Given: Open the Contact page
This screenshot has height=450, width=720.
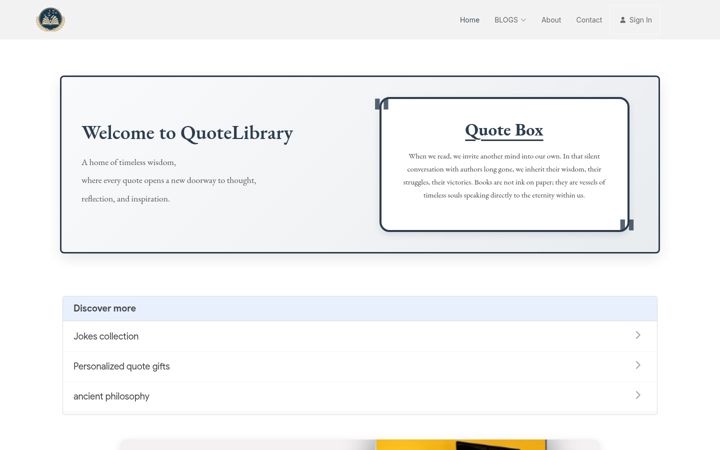Looking at the screenshot, I should 589,20.
